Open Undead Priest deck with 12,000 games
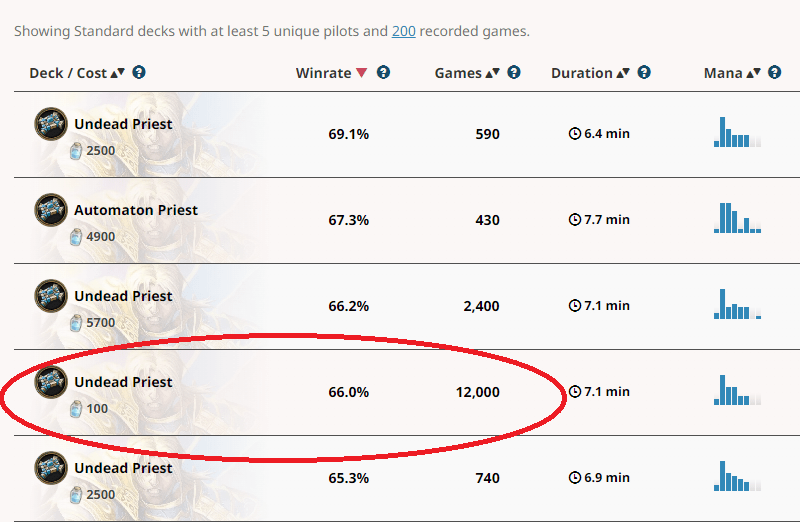This screenshot has width=800, height=522. point(123,382)
